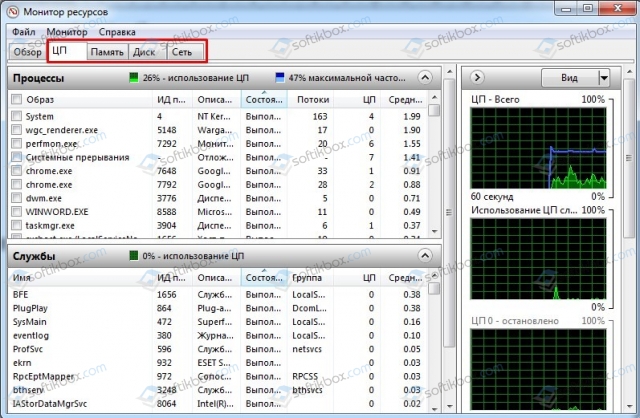Sort processes by Состоя... column
Screen dimensions: 640x418
264,100
